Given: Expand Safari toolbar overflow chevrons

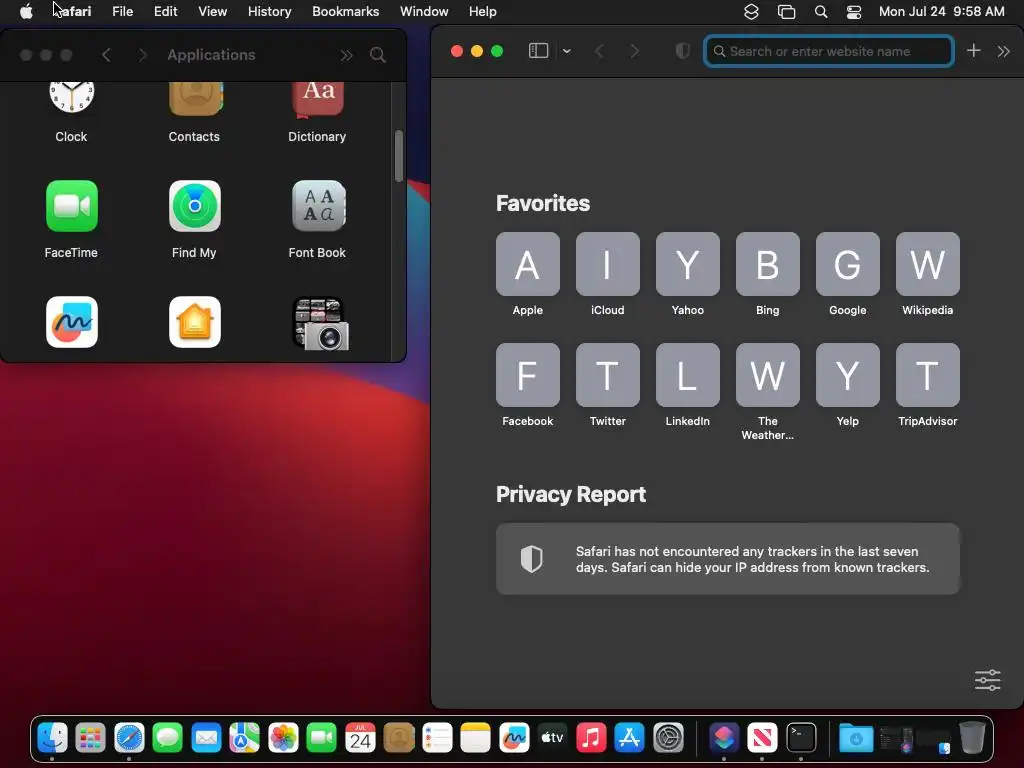Looking at the screenshot, I should [x=1004, y=51].
